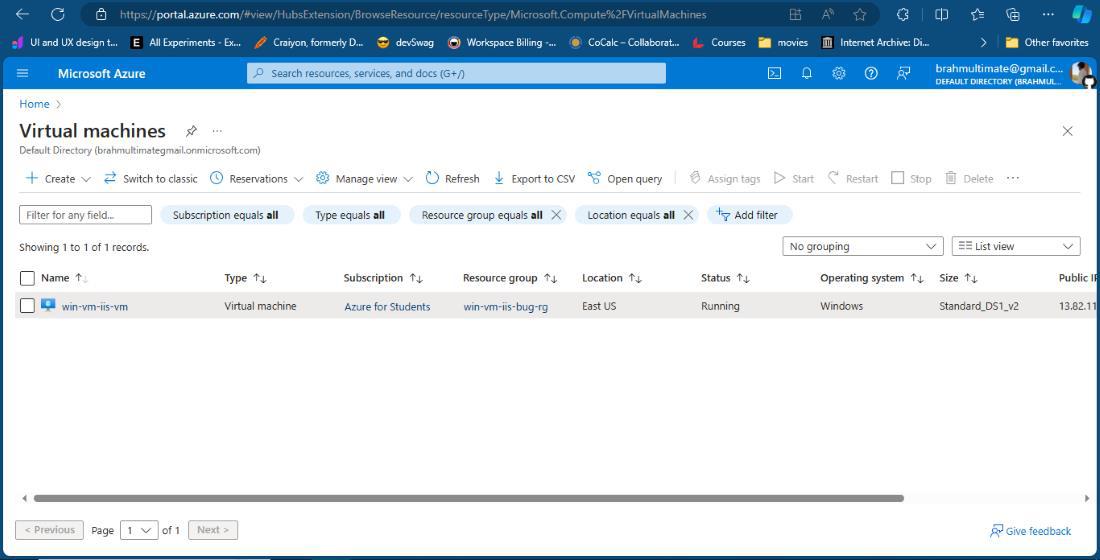The image size is (1100, 560).
Task: Click the win-vm-iis-vm machine icon
Action: pos(48,305)
